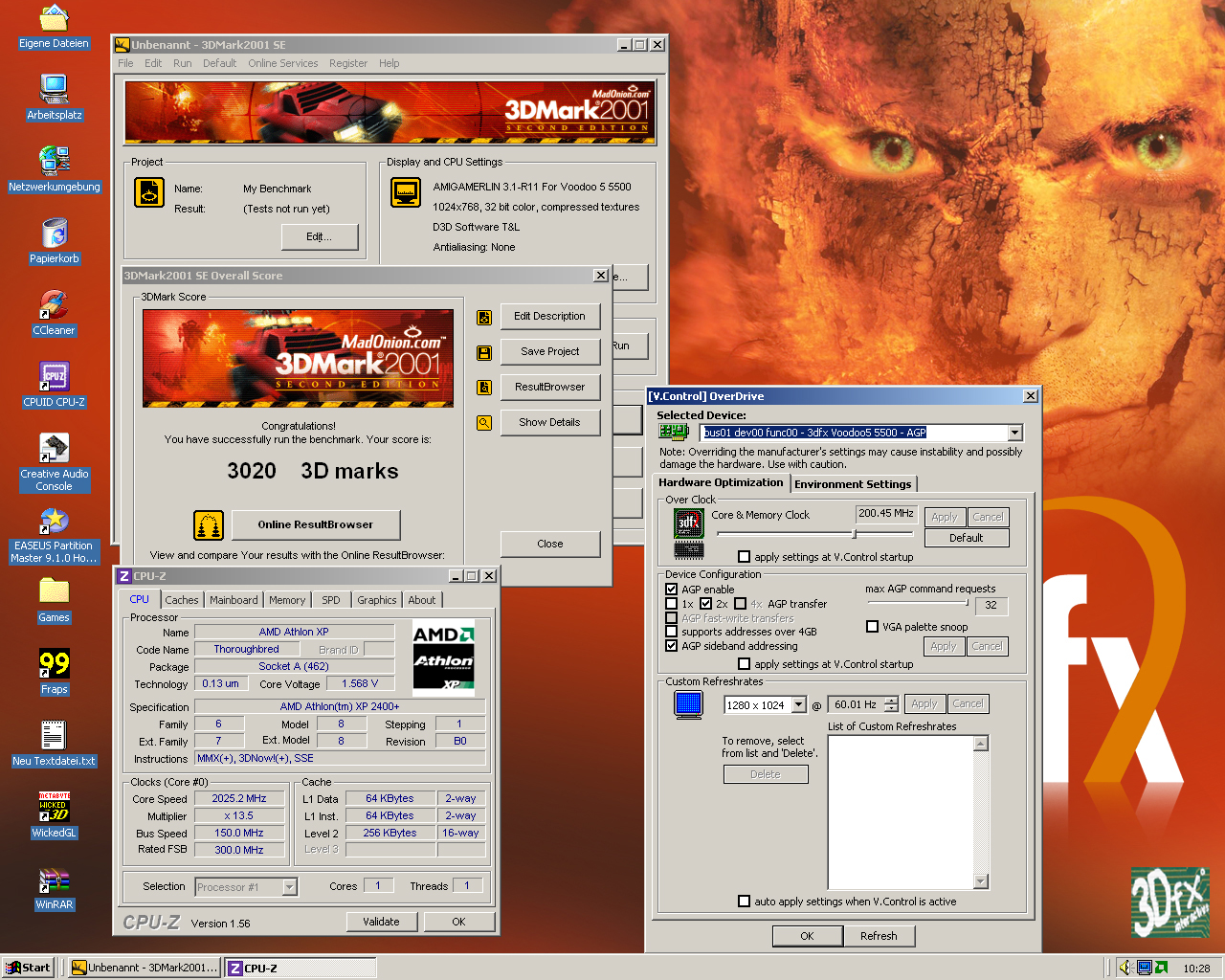Switch to the SPD tab in CPU-Z

(x=331, y=600)
